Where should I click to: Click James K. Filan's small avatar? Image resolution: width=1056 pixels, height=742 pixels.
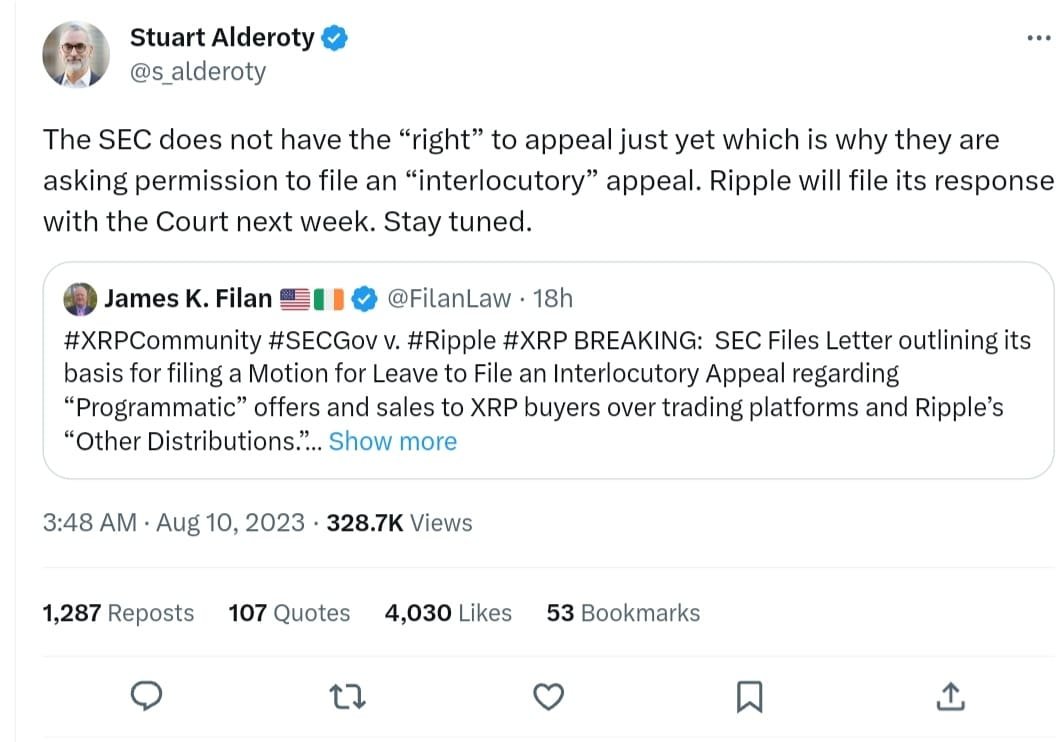80,298
